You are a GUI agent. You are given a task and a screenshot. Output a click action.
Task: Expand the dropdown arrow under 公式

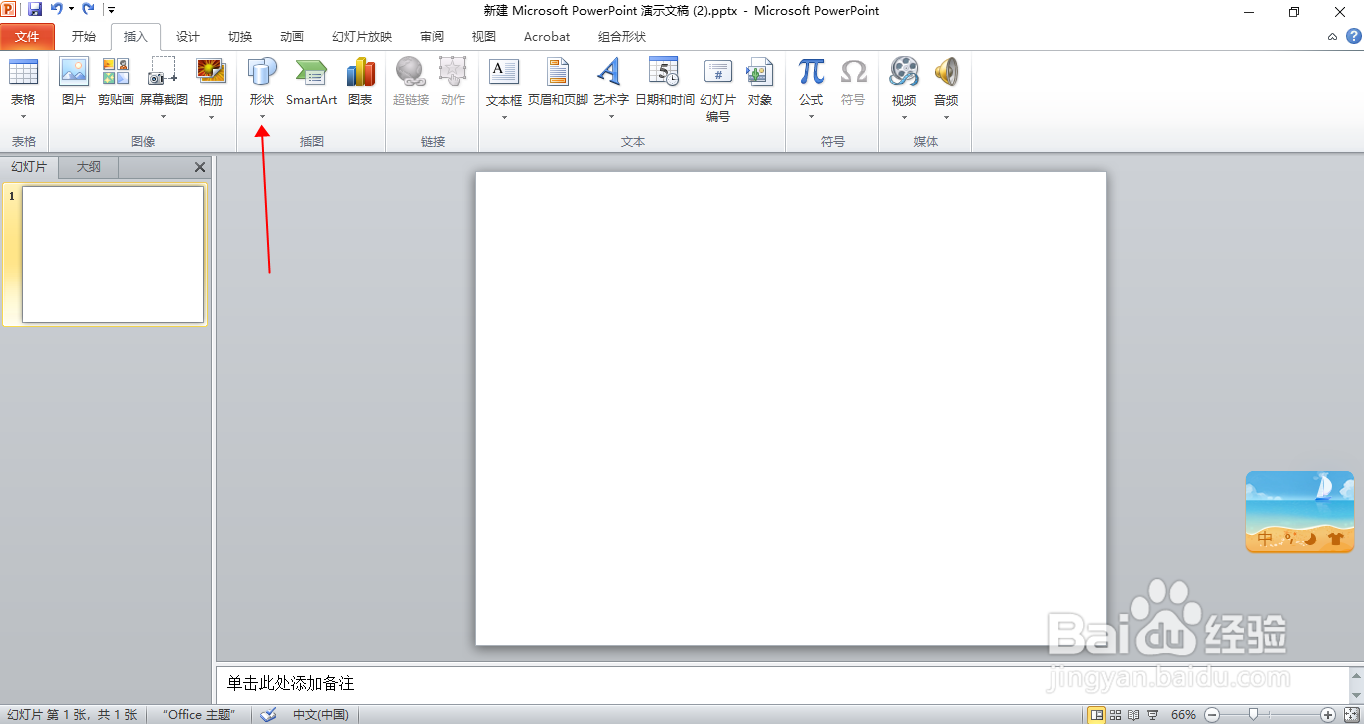[811, 117]
